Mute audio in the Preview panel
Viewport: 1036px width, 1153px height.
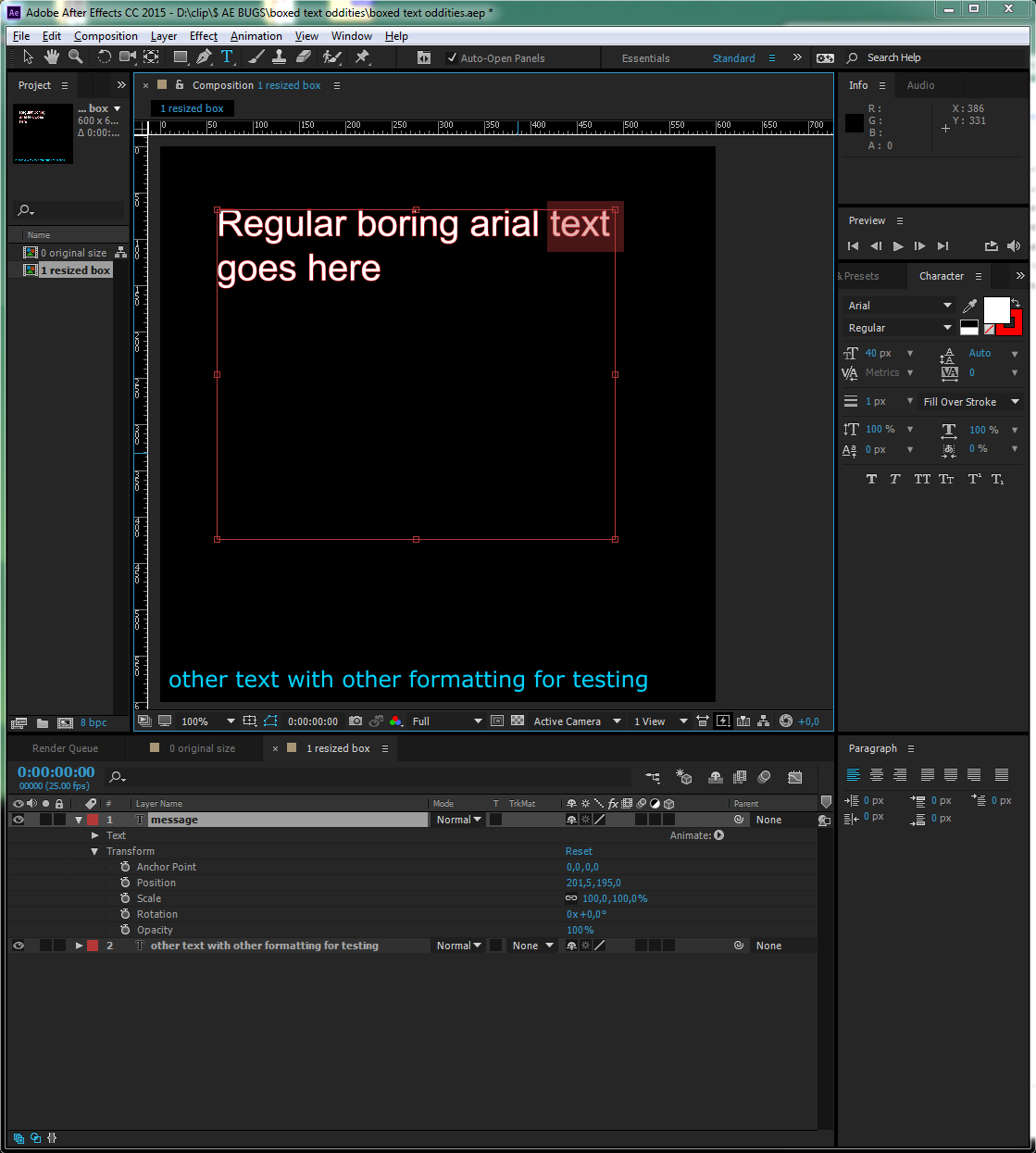point(1014,245)
